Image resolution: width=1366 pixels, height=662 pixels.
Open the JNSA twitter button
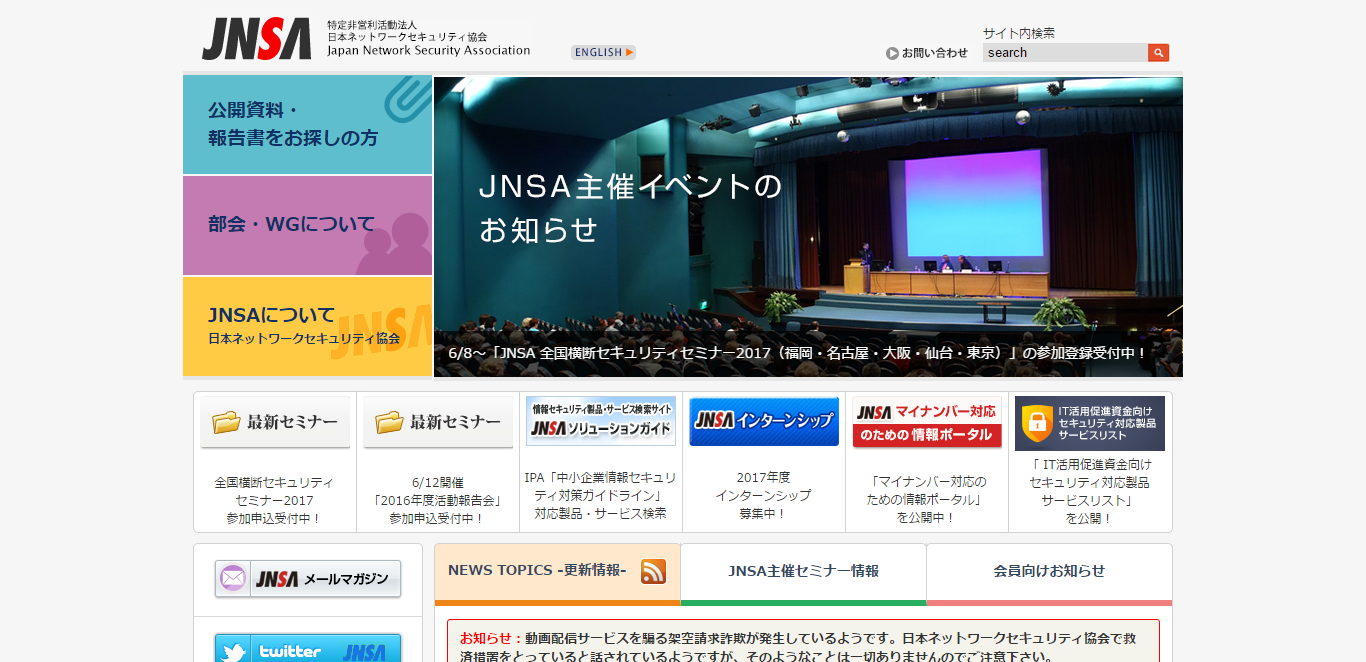[308, 650]
